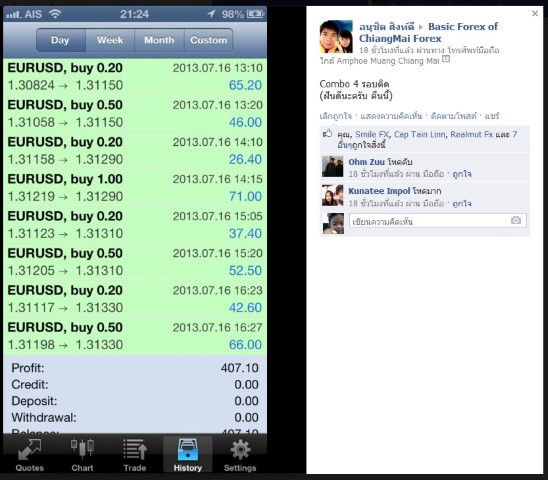Select the History inbox icon
This screenshot has height=480, width=548.
click(188, 449)
